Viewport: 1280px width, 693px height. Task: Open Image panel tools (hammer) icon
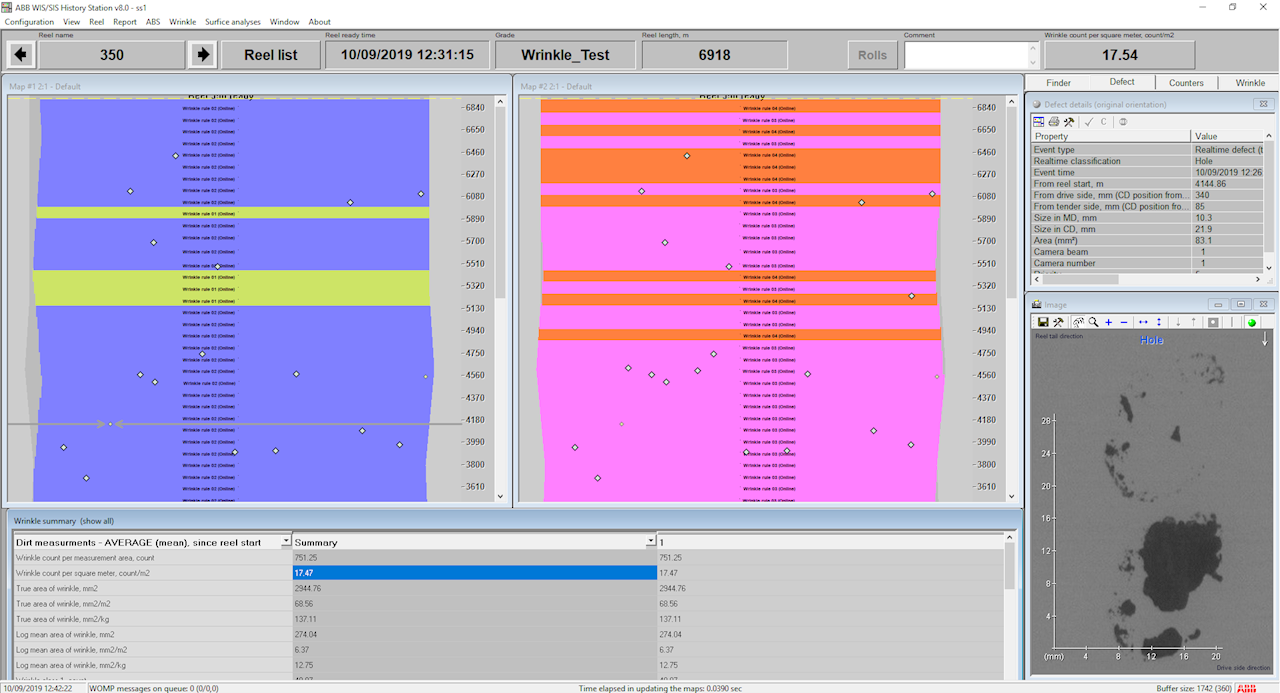(1058, 322)
